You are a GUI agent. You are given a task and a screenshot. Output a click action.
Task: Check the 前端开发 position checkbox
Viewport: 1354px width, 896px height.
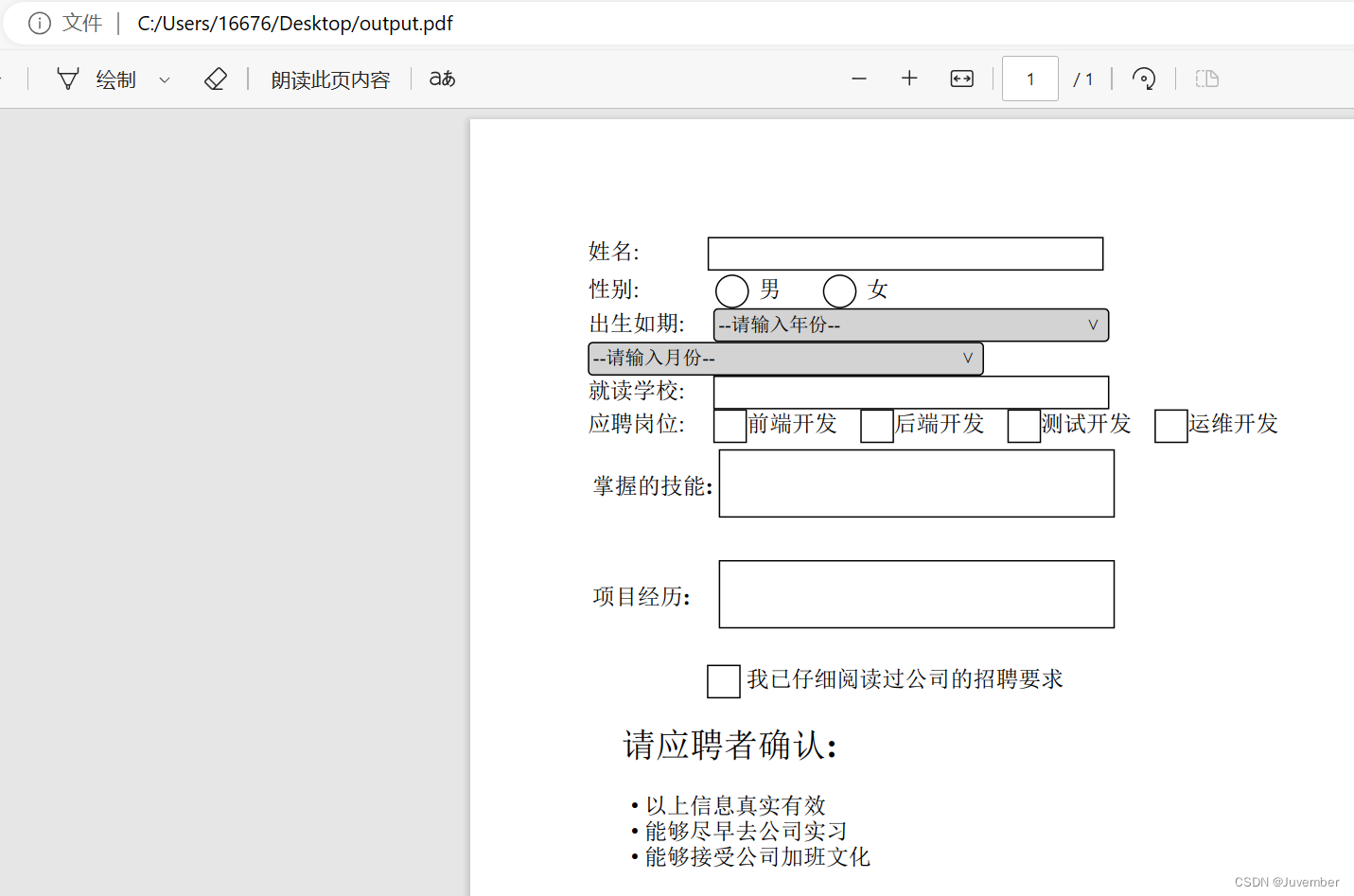coord(729,427)
